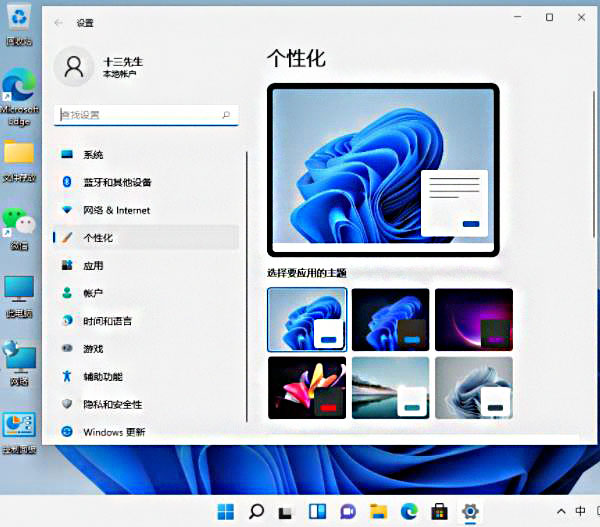The width and height of the screenshot is (600, 527).
Task: Open 时间和语言 settings
Action: coord(146,321)
